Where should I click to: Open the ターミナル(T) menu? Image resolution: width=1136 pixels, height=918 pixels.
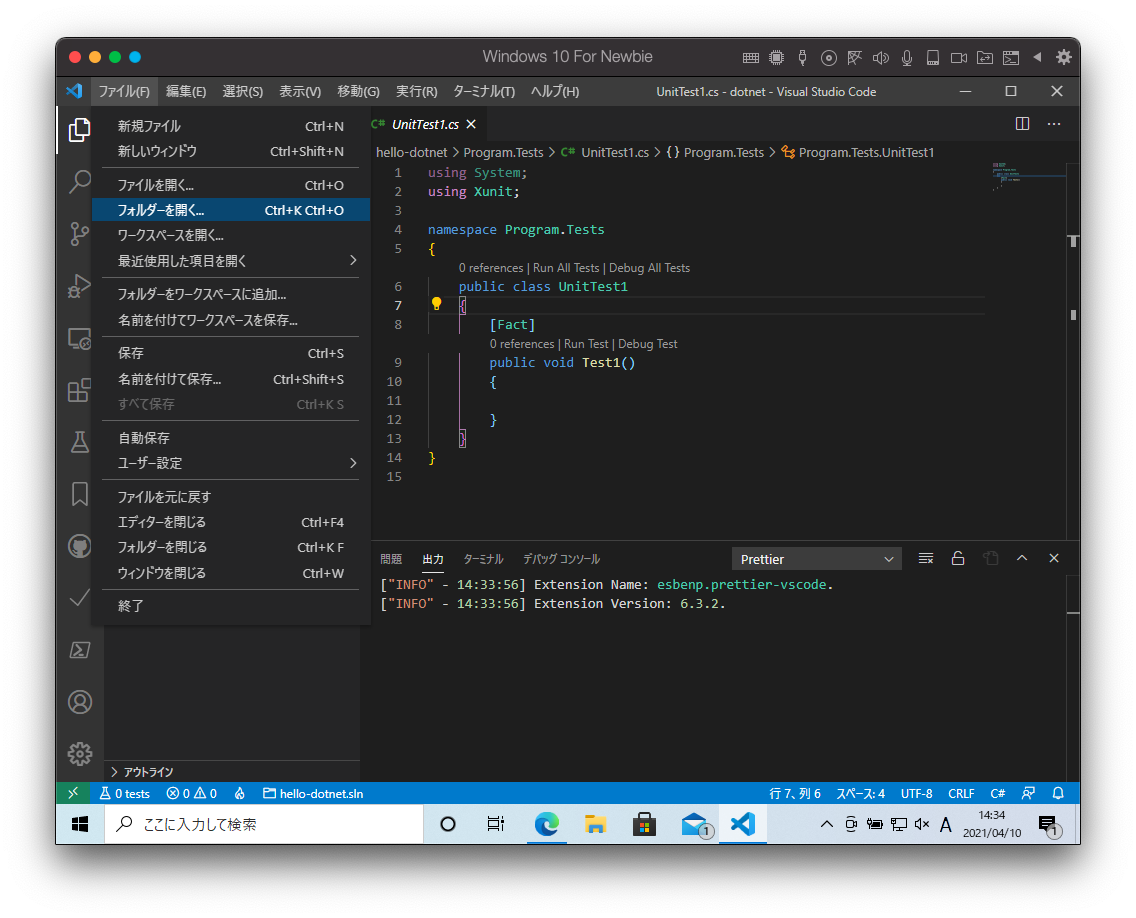tap(484, 91)
